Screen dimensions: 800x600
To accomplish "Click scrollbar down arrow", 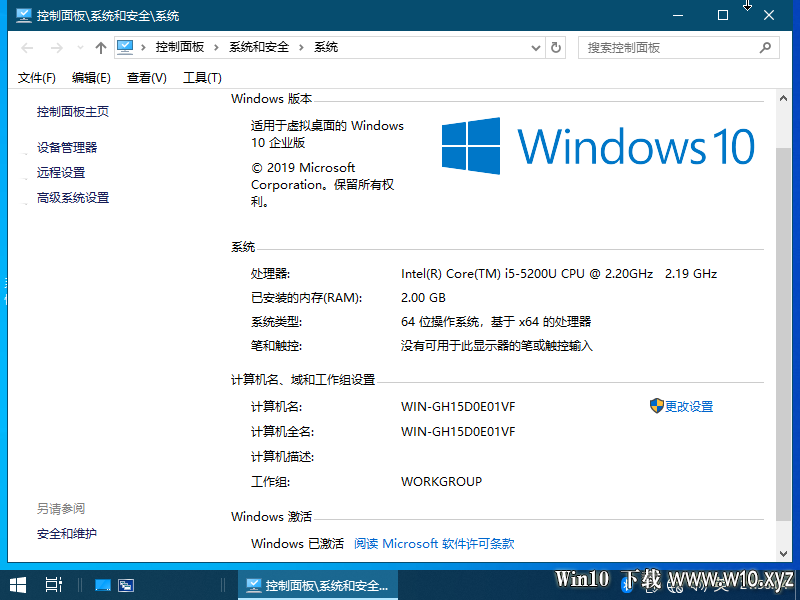I will (x=783, y=554).
